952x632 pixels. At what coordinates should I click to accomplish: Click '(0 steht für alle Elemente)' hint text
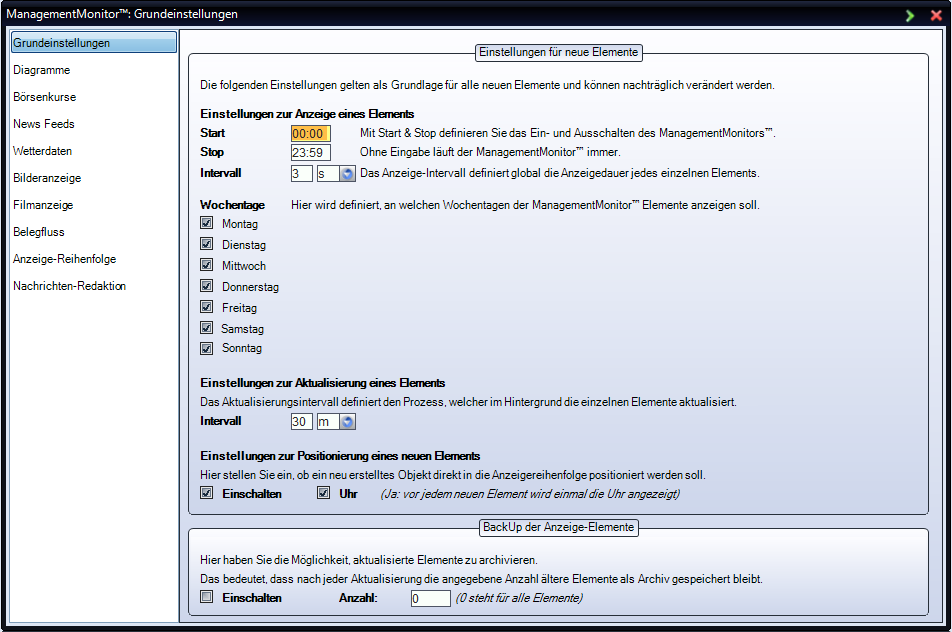(x=519, y=598)
